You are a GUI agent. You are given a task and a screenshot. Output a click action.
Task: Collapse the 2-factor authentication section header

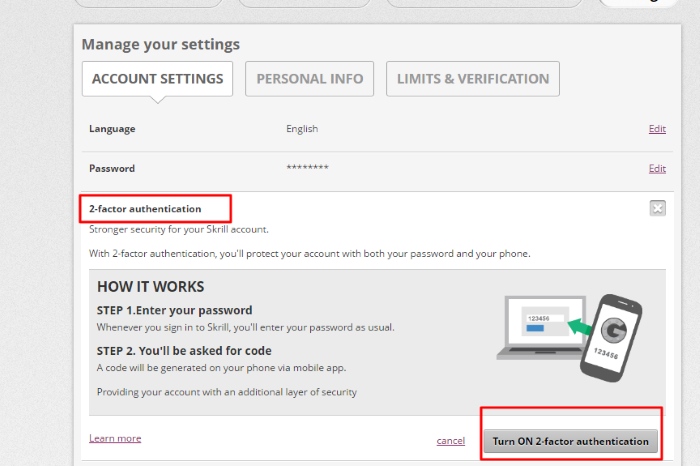coord(145,209)
